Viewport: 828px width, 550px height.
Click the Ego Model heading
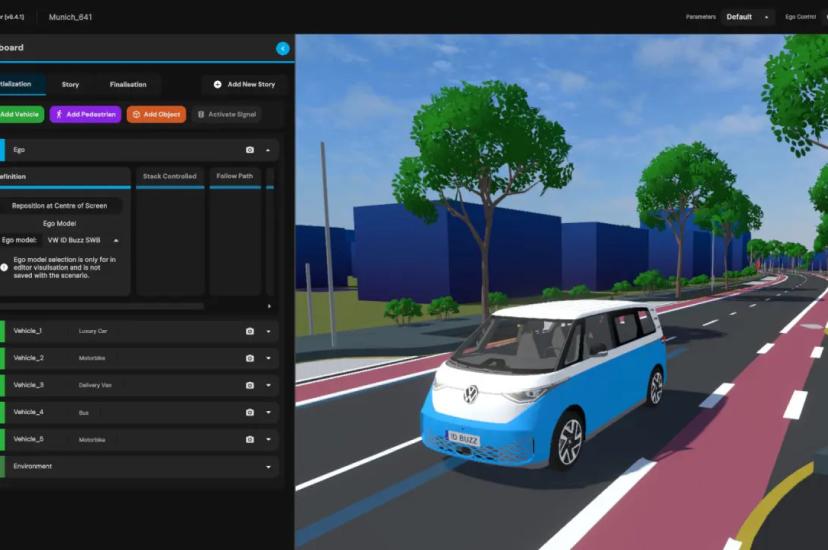coord(60,224)
